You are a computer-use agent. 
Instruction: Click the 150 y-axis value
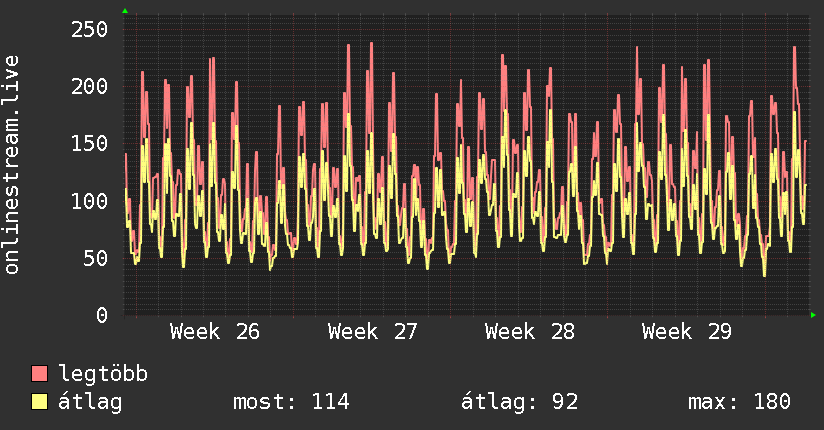pyautogui.click(x=89, y=144)
